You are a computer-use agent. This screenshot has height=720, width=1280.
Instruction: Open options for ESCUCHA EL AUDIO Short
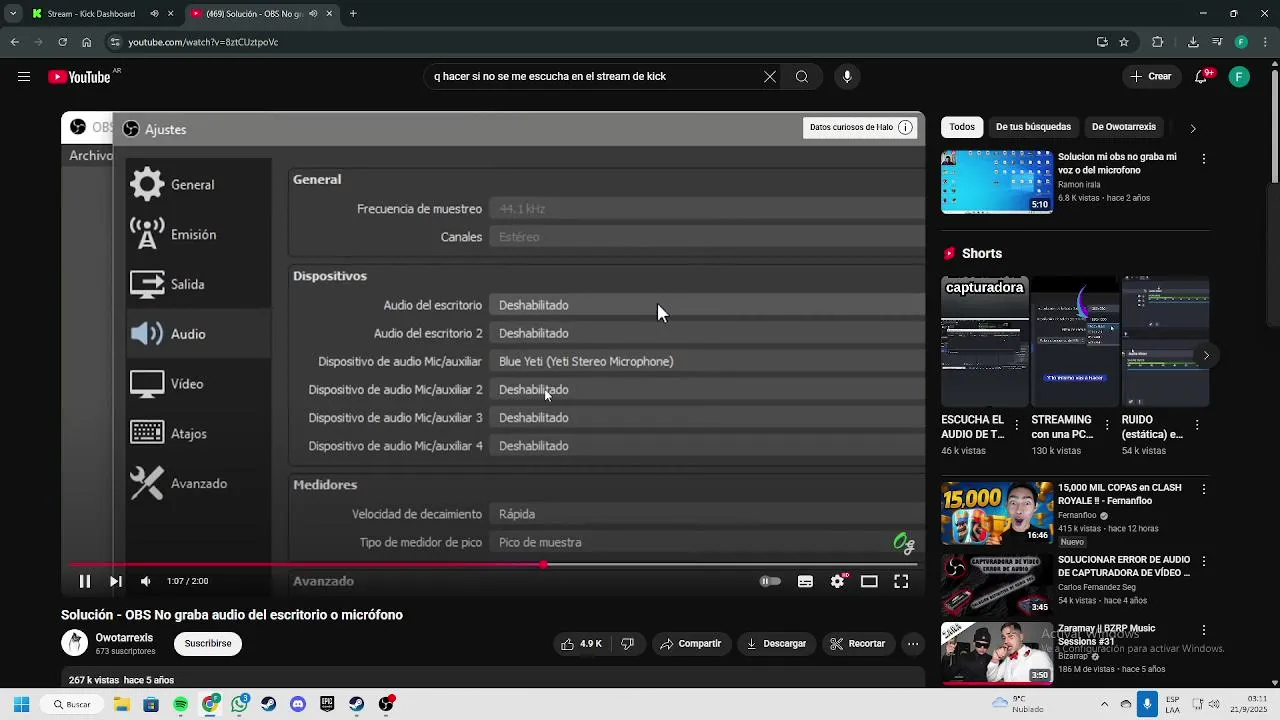[x=1016, y=426]
